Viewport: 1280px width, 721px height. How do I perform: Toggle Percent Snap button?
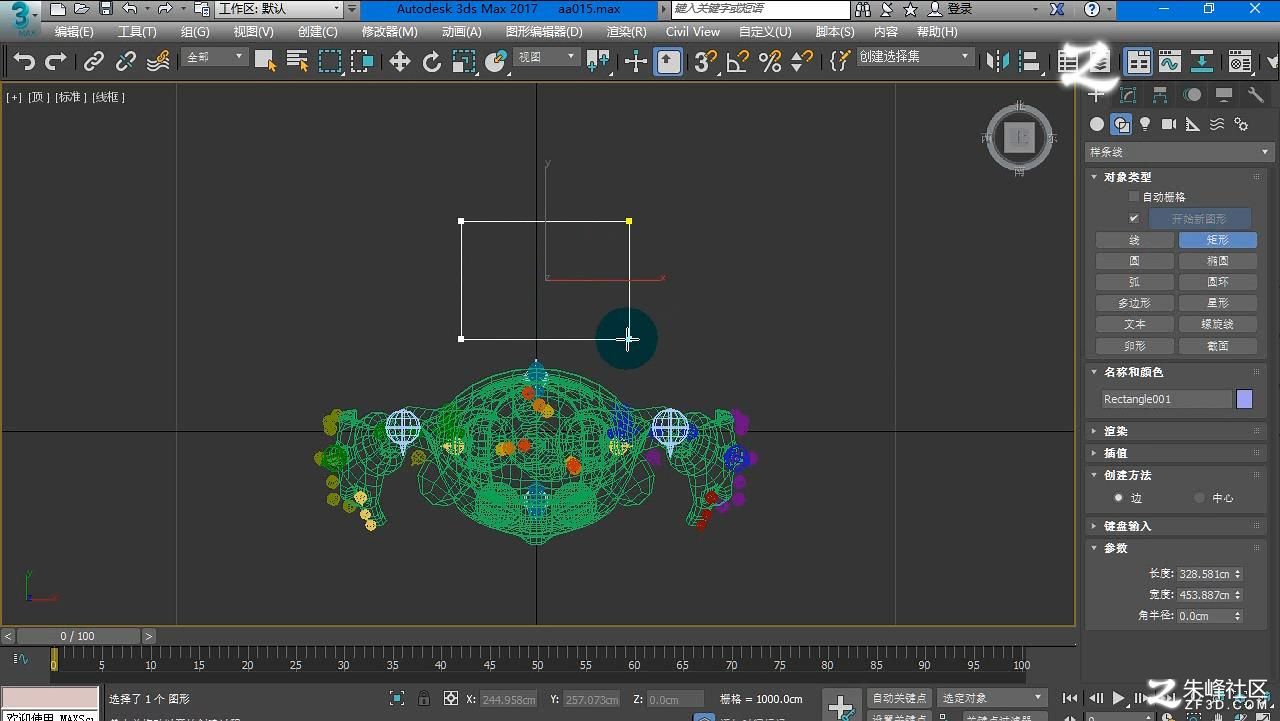(x=770, y=62)
